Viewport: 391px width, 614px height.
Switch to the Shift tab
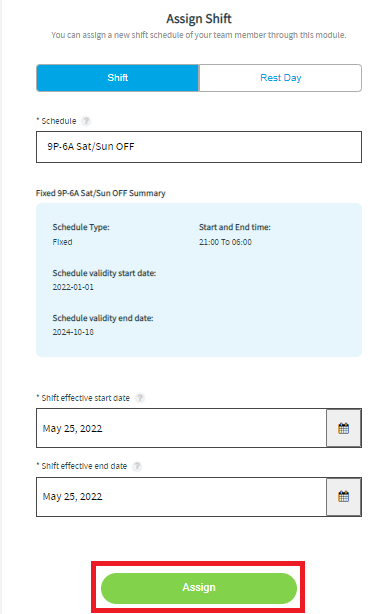(117, 78)
